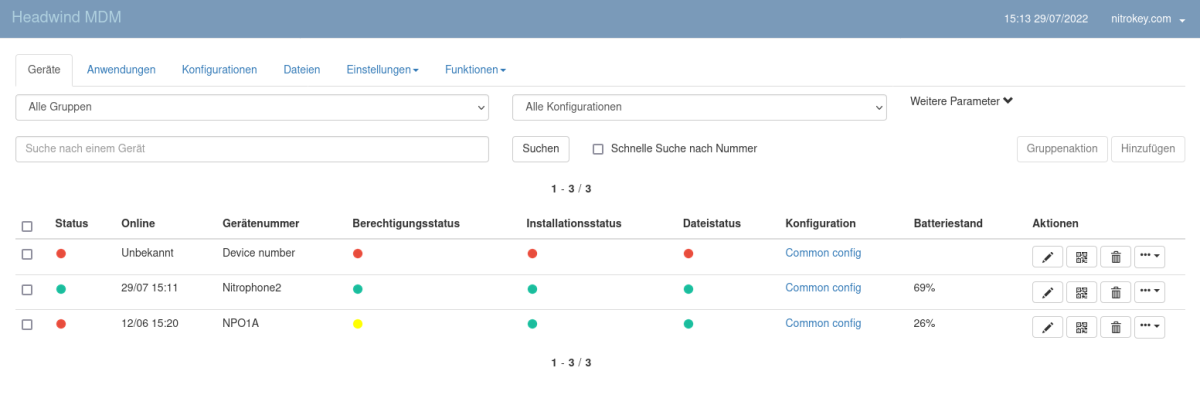Delete the NPO1A device with trash icon
1200x395 pixels.
pyautogui.click(x=1115, y=327)
